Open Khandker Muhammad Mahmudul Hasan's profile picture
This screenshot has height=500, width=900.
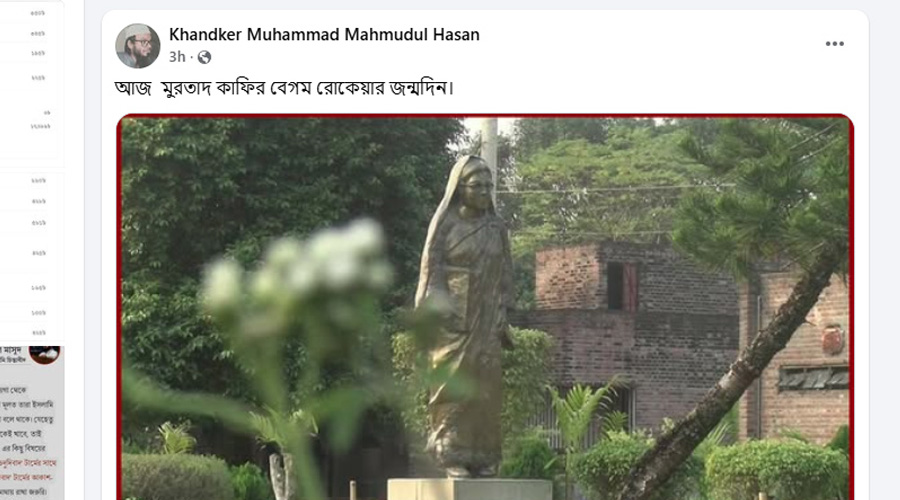(138, 46)
